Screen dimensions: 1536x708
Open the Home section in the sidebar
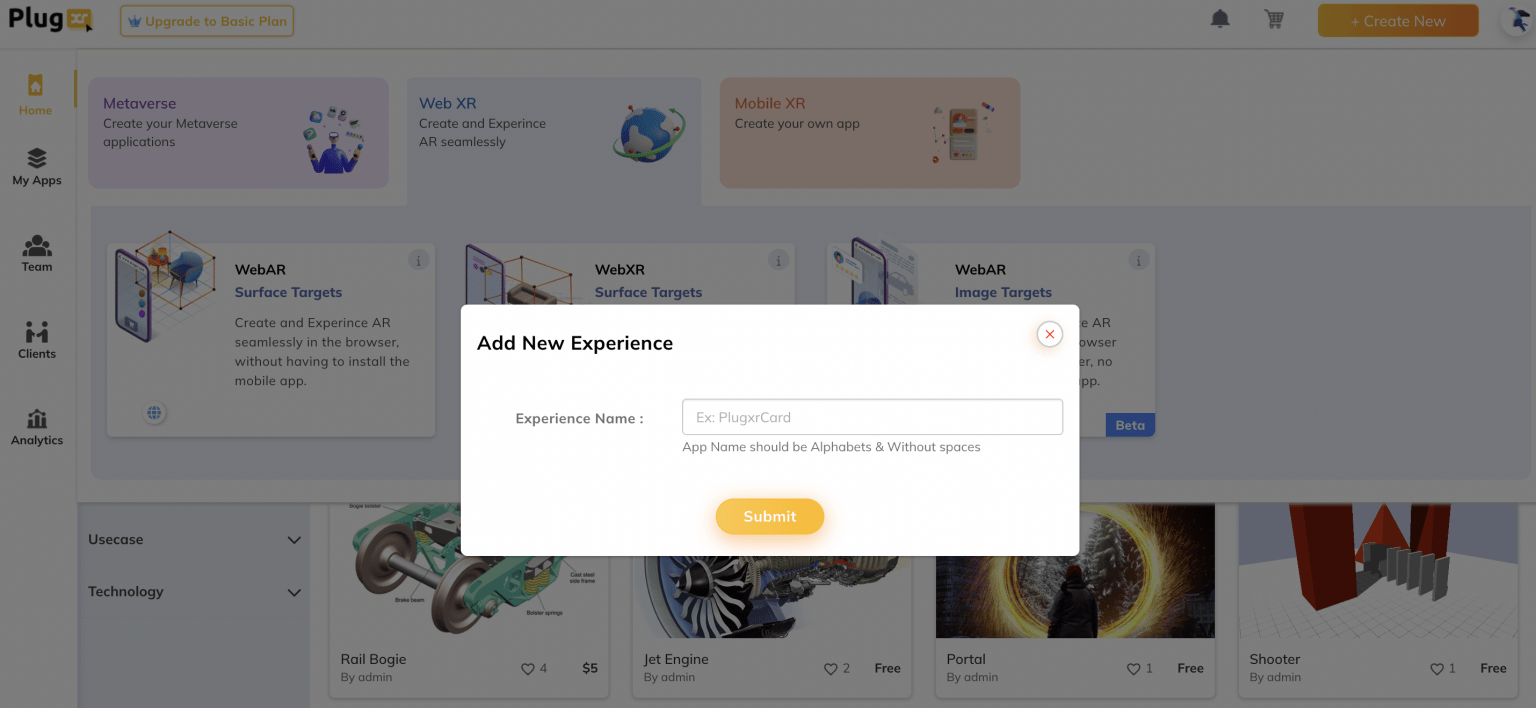pyautogui.click(x=35, y=95)
